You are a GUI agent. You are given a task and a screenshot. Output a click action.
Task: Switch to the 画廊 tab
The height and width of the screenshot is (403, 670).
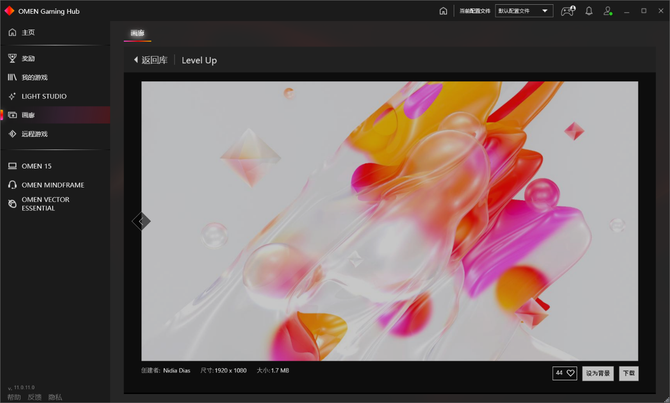point(137,33)
